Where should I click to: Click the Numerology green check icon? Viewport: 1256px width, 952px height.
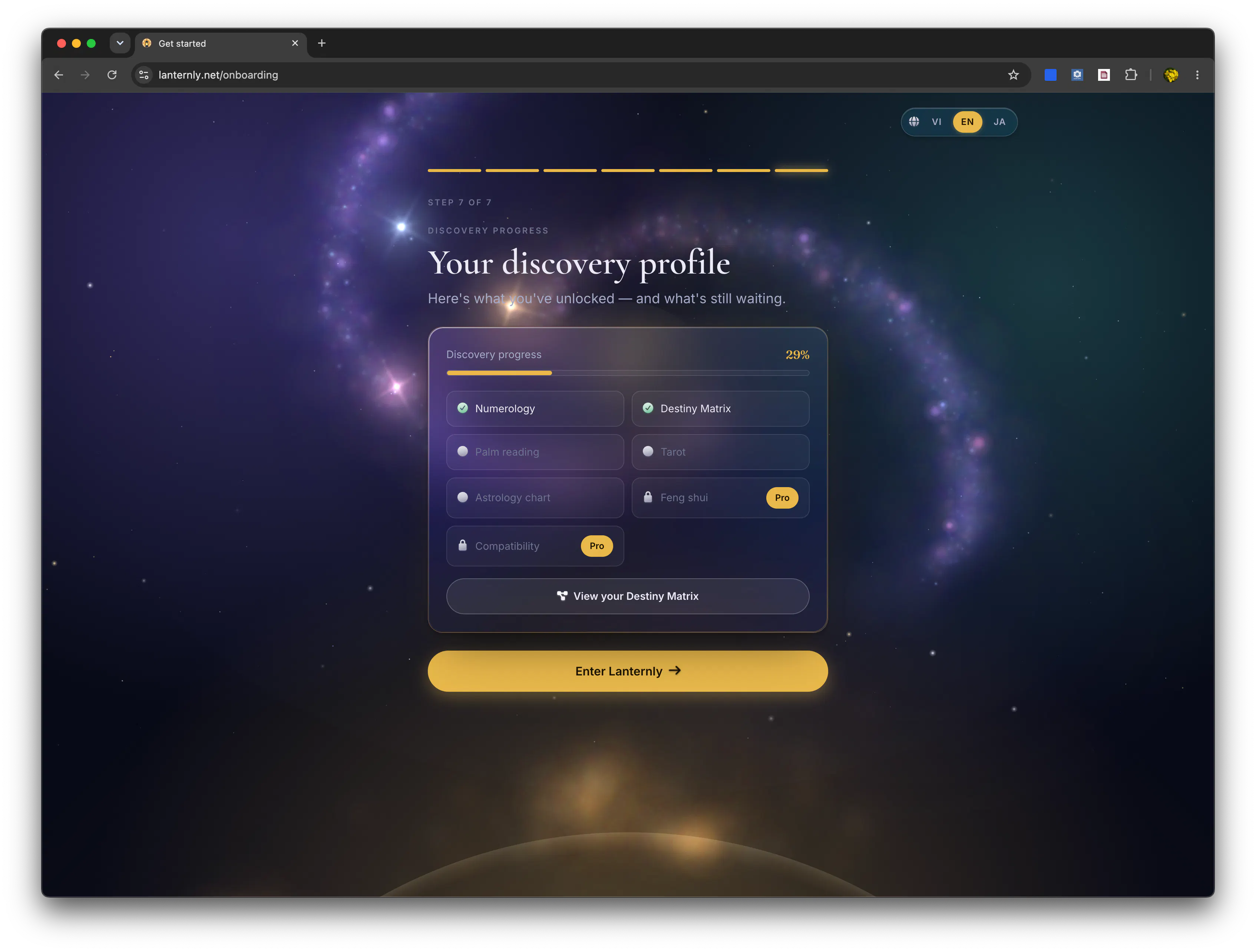click(462, 407)
